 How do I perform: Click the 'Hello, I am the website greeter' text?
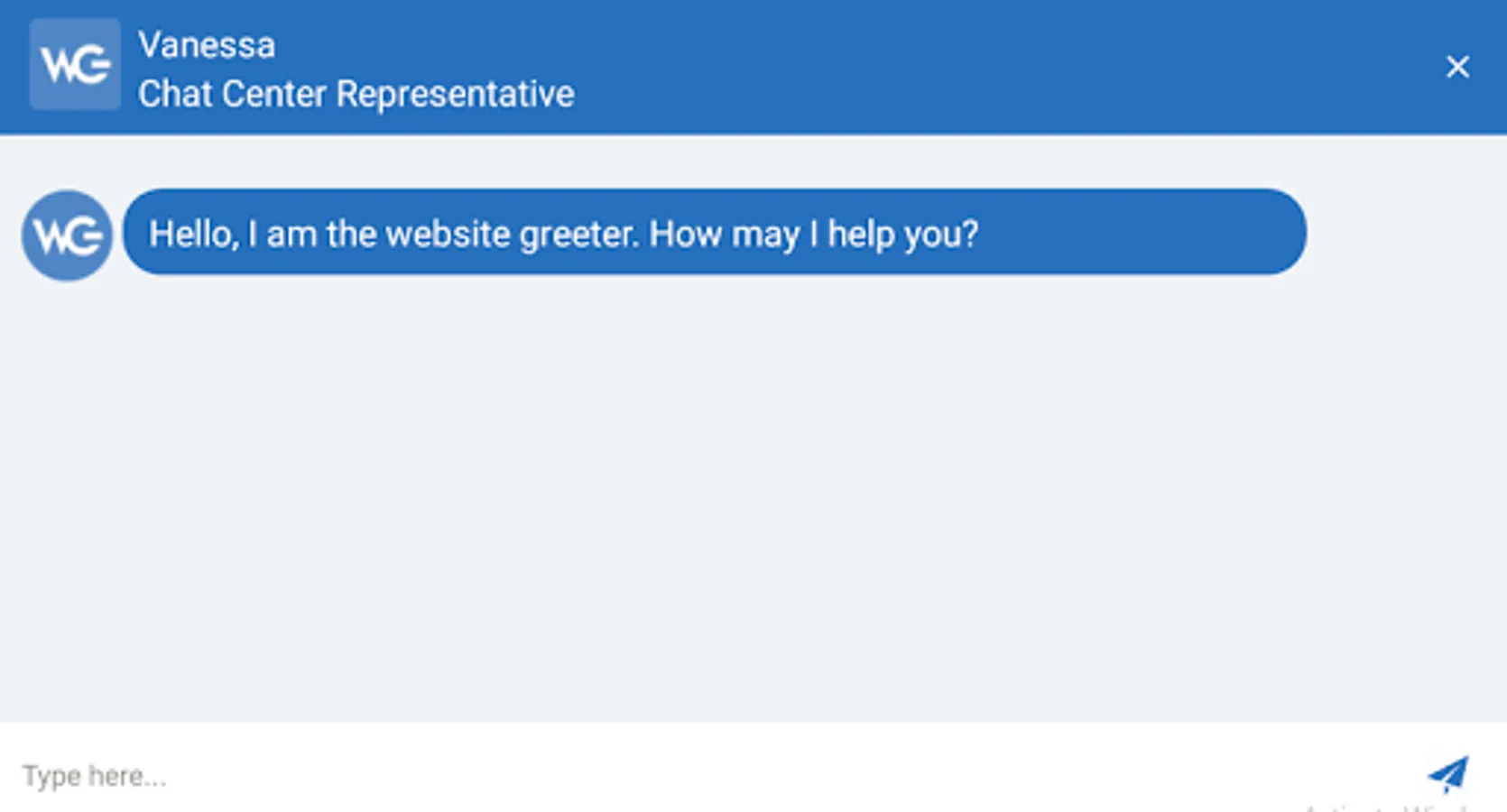click(393, 235)
